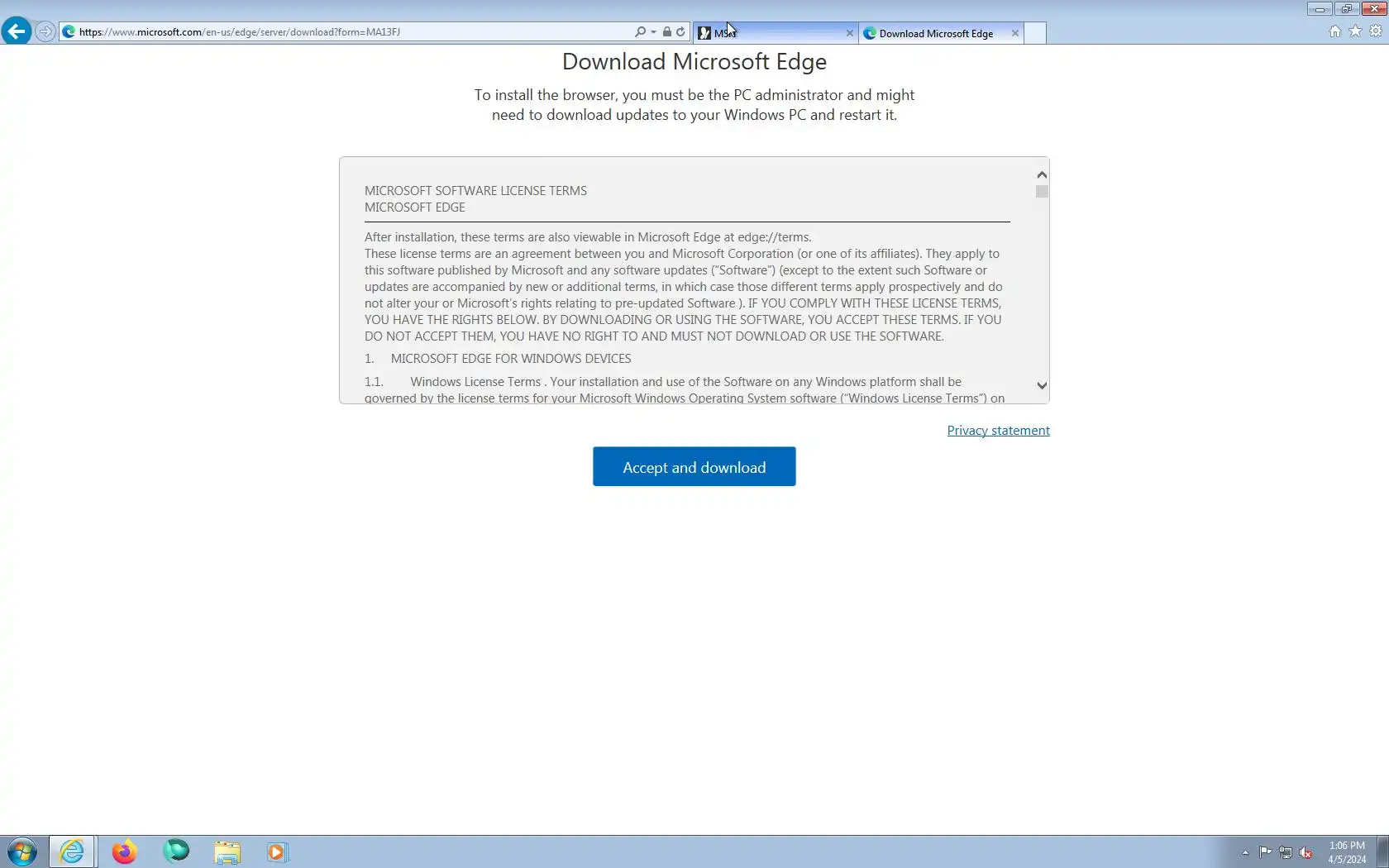
Task: Open the address bar autocomplete dropdown arrow
Action: 653,32
